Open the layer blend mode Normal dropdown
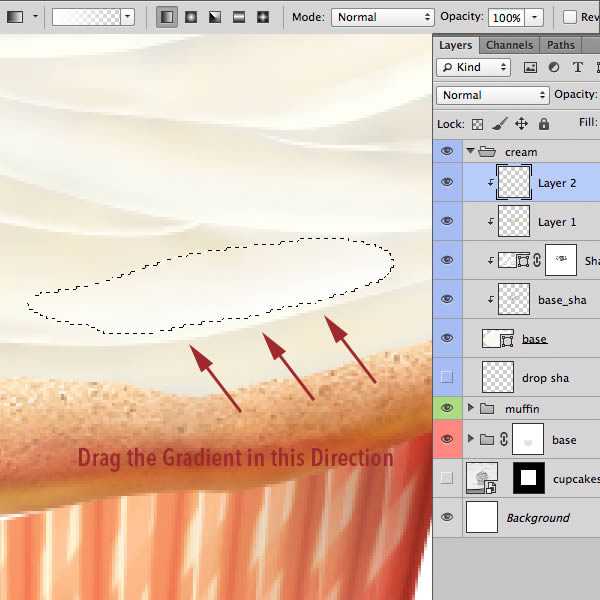The height and width of the screenshot is (600, 600). pos(492,95)
